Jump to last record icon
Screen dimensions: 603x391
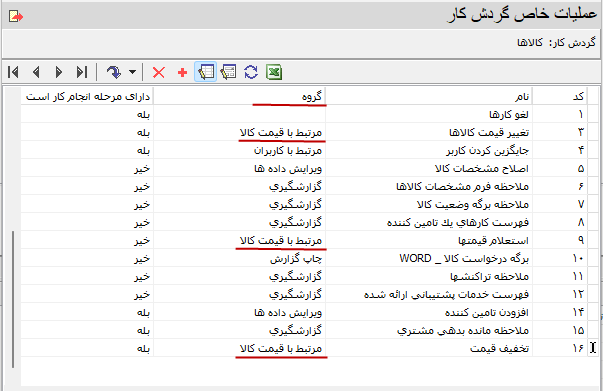tap(82, 72)
